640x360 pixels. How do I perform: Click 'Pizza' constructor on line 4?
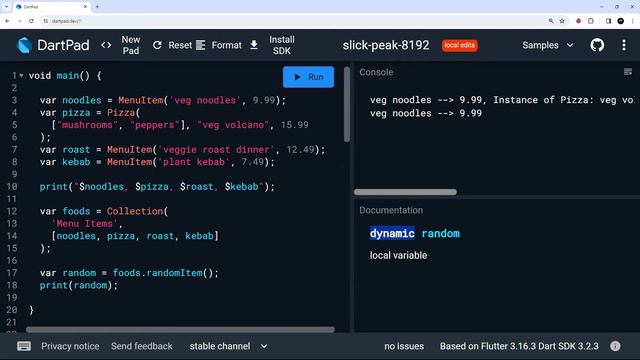121,113
